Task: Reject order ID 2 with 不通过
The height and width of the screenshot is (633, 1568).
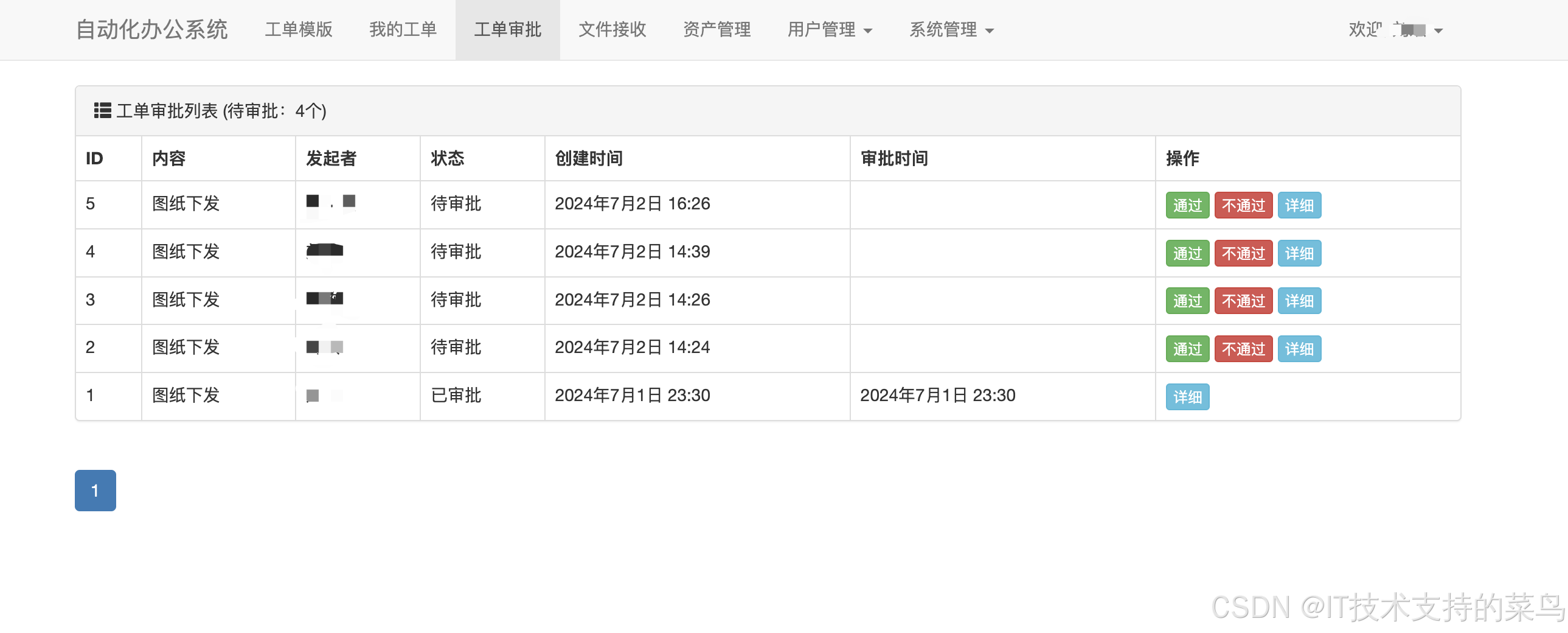Action: (x=1243, y=349)
